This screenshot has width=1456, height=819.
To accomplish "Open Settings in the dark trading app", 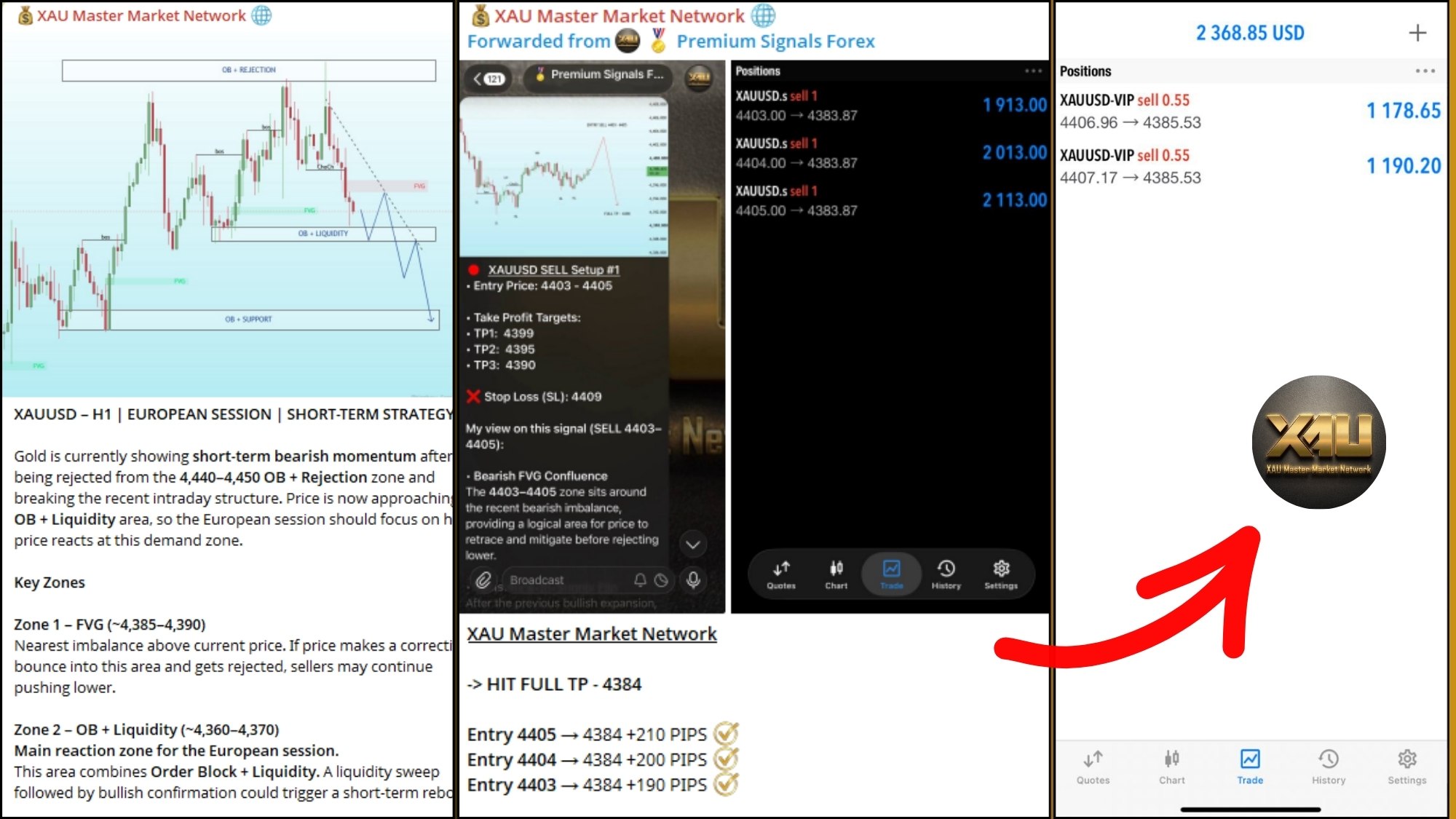I will click(1001, 574).
